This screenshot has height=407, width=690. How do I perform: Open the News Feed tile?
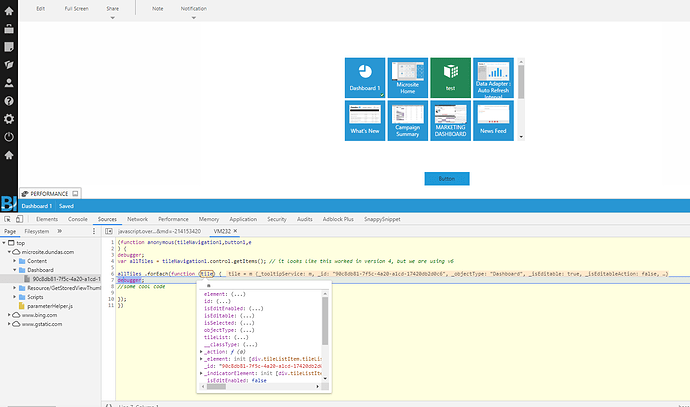pos(493,121)
